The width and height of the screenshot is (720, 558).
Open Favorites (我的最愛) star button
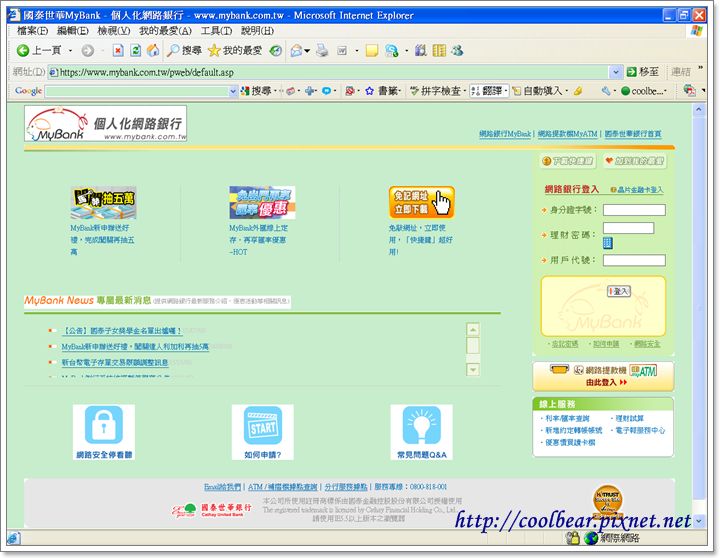(235, 51)
